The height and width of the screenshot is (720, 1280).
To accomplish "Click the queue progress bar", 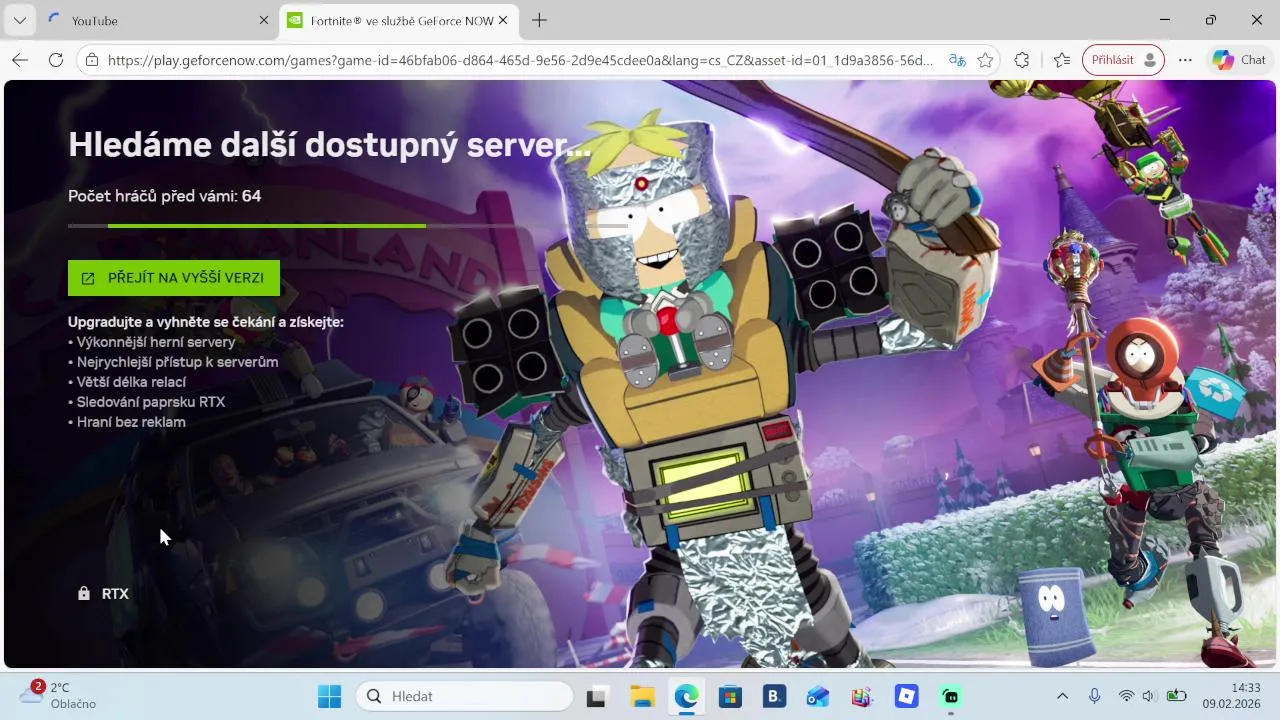I will (x=348, y=226).
